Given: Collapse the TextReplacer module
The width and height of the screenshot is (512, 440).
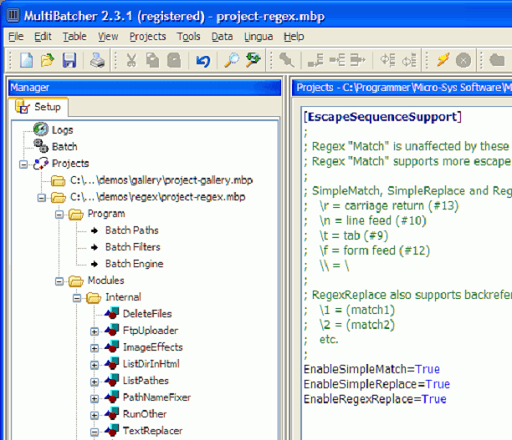Looking at the screenshot, I should coord(94,432).
